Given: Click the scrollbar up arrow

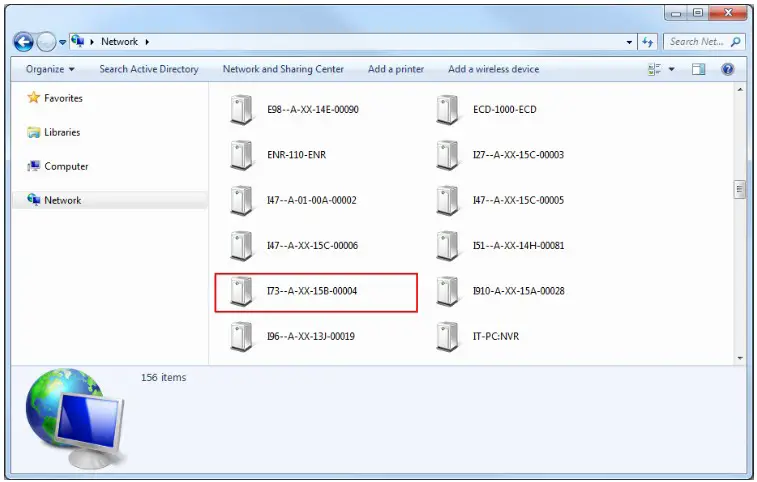Looking at the screenshot, I should pos(740,89).
